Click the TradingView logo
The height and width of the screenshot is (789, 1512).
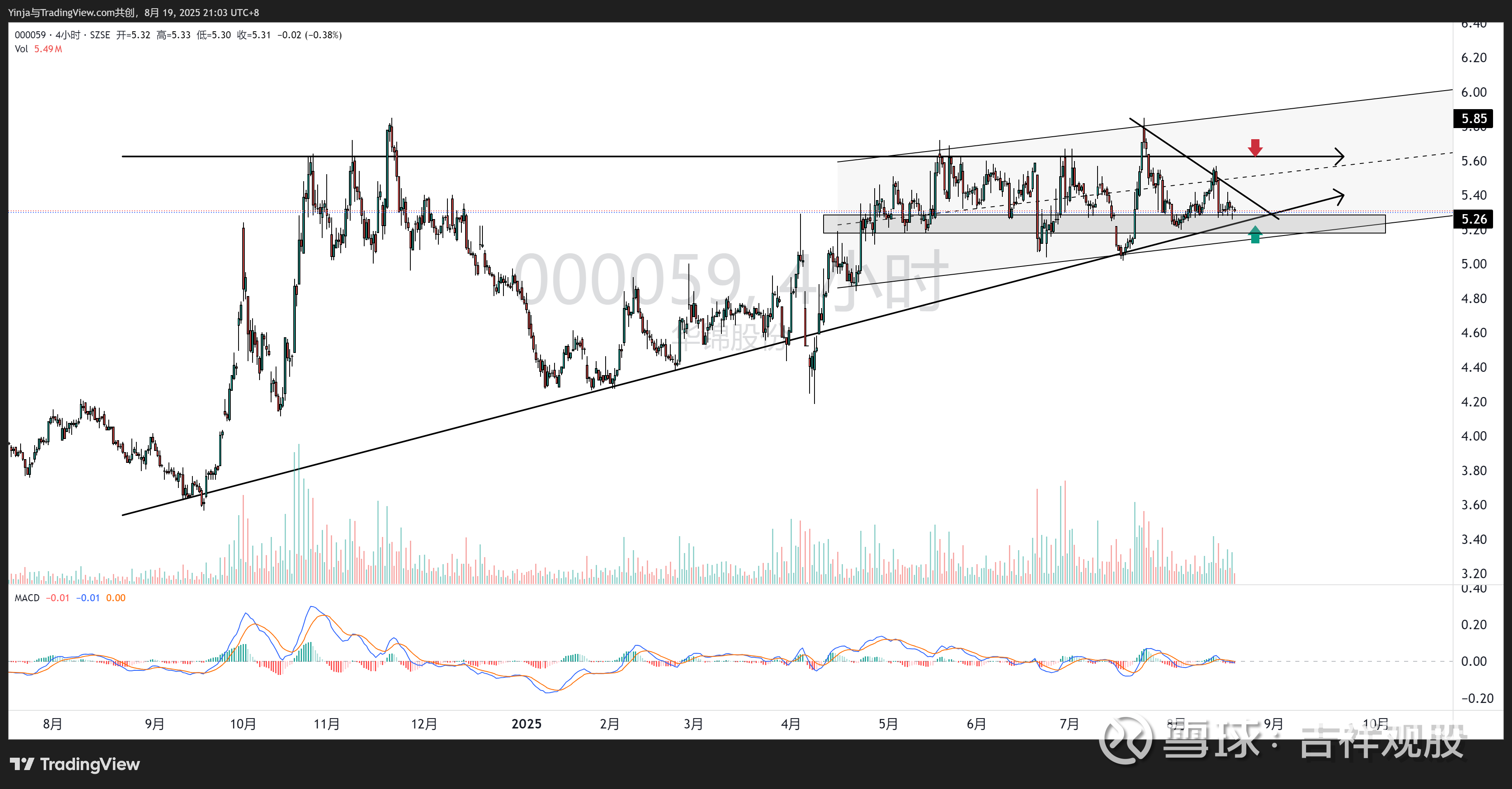tap(75, 764)
